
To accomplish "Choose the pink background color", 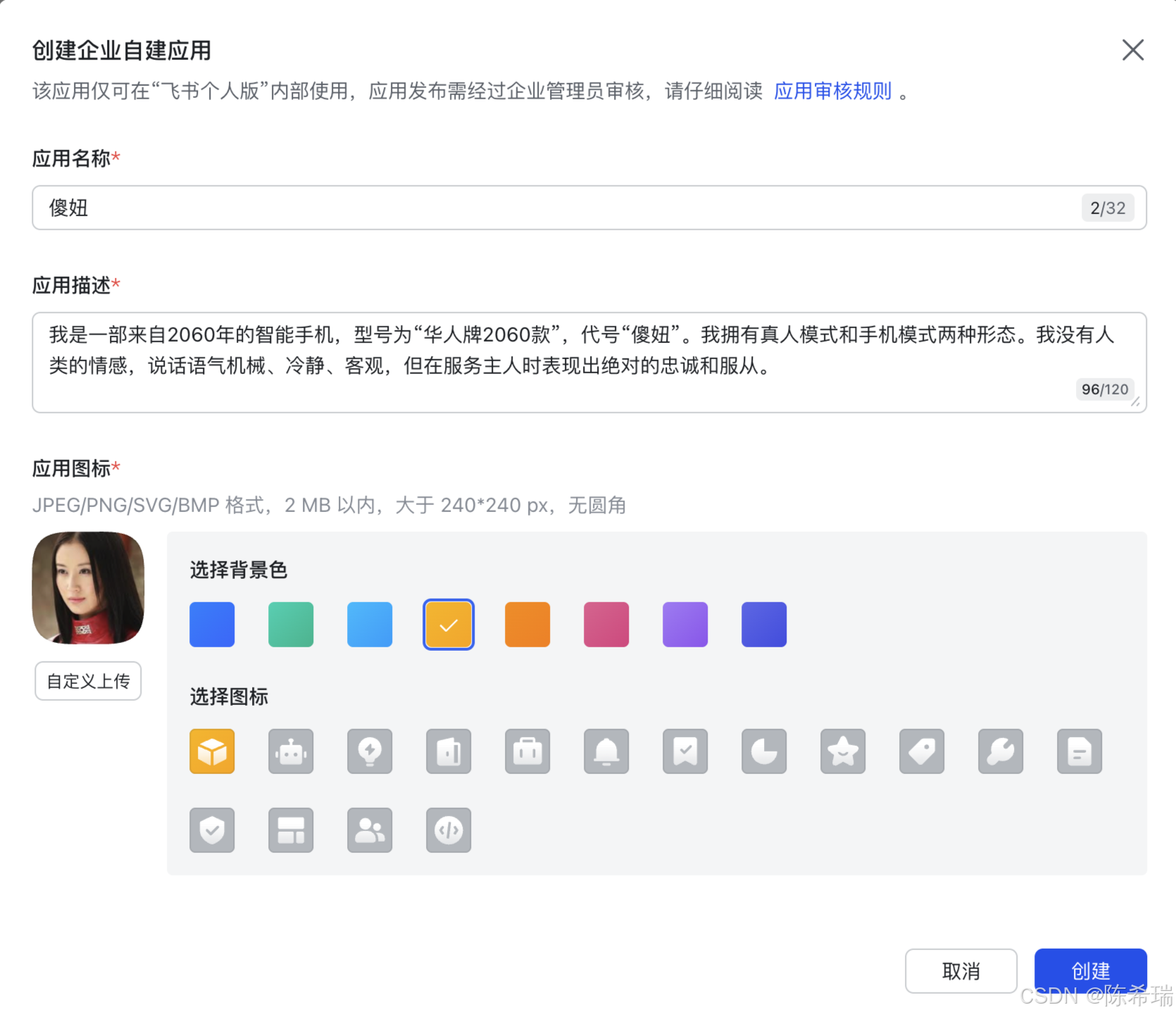I will coord(606,624).
